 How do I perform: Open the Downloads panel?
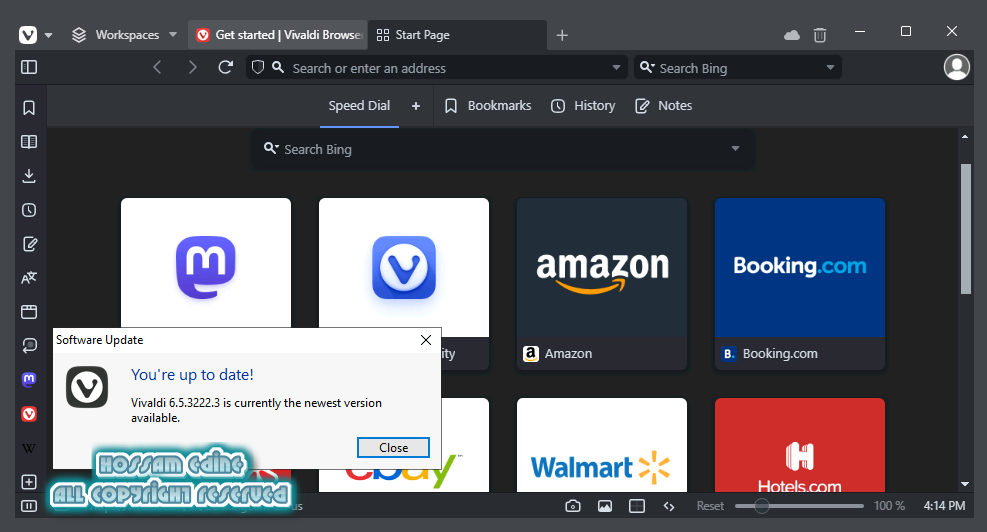click(x=29, y=176)
